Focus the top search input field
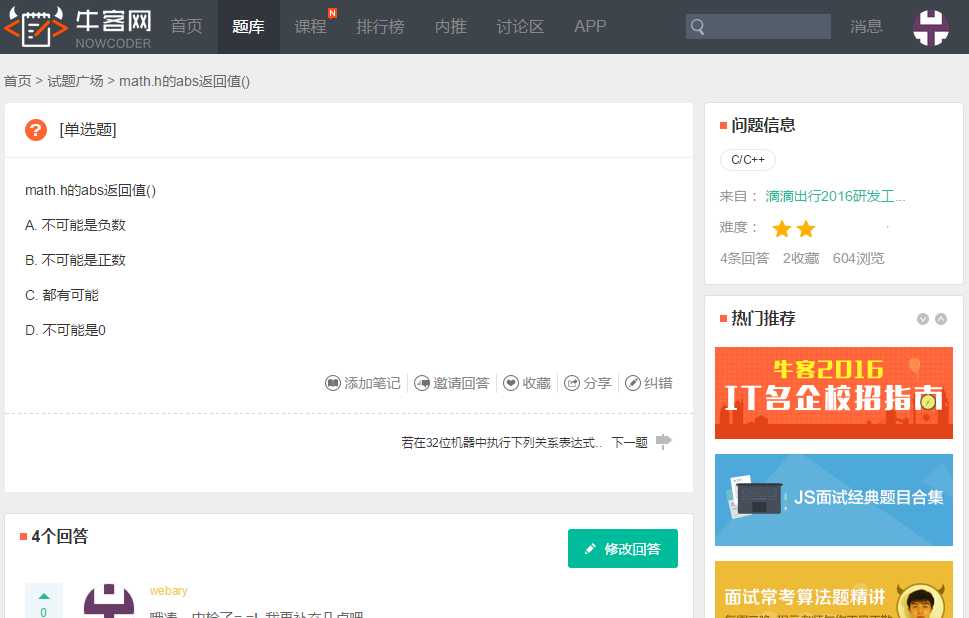This screenshot has width=969, height=618. click(x=758, y=27)
